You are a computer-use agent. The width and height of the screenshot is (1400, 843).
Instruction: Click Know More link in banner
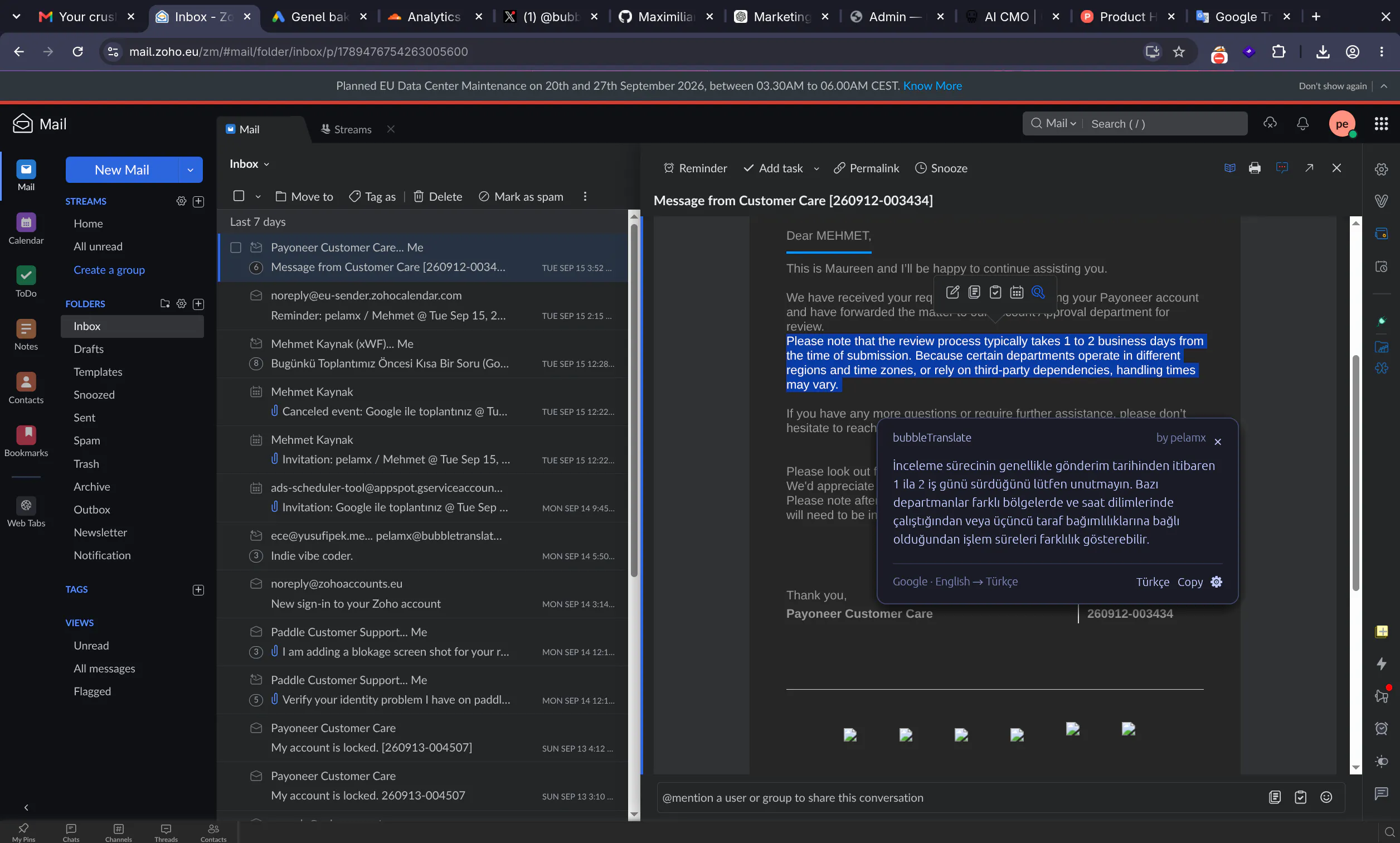click(932, 86)
